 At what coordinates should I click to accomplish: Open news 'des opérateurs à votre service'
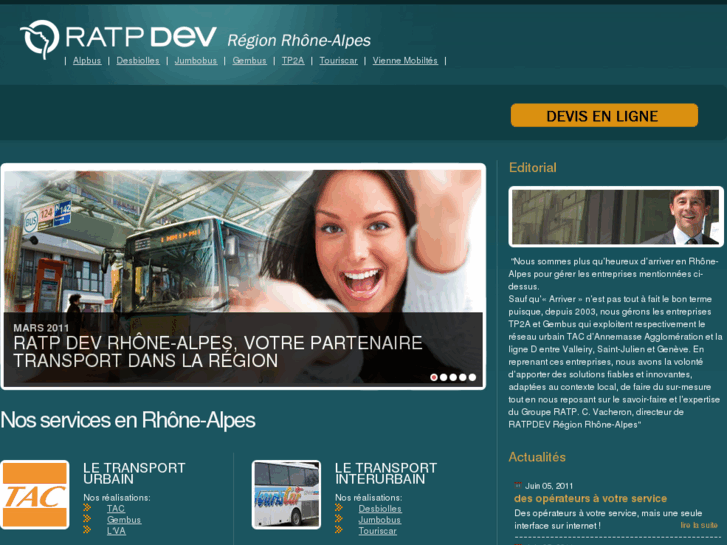point(590,499)
